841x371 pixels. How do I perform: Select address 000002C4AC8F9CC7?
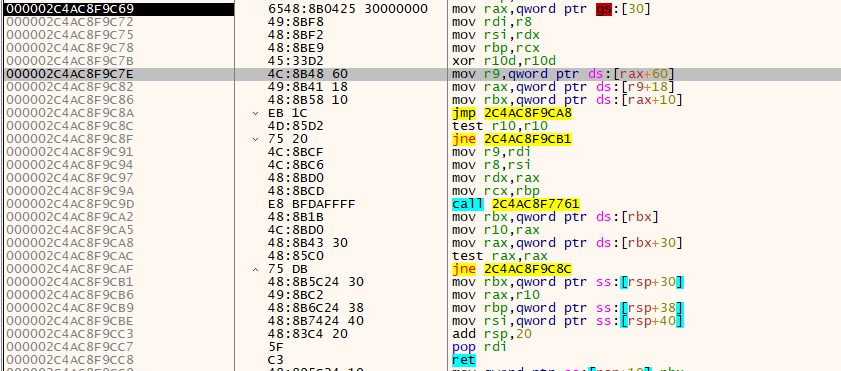70,347
